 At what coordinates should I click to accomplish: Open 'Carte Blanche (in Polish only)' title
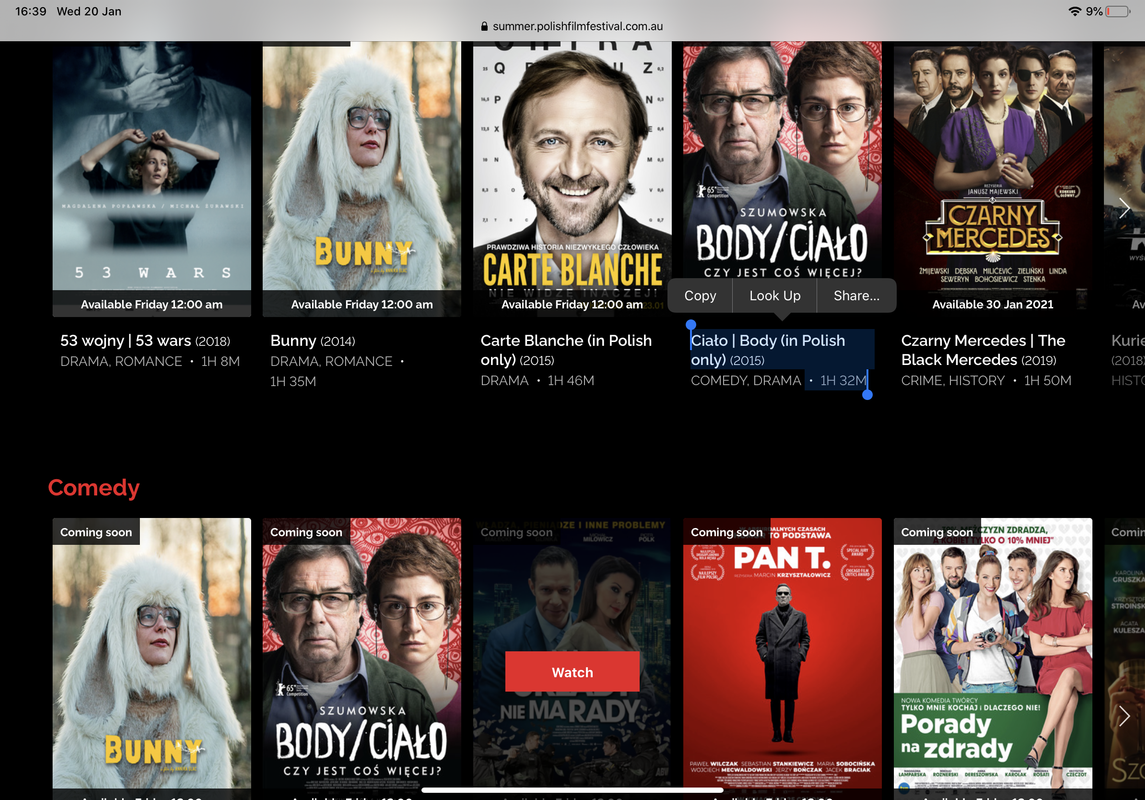click(566, 350)
